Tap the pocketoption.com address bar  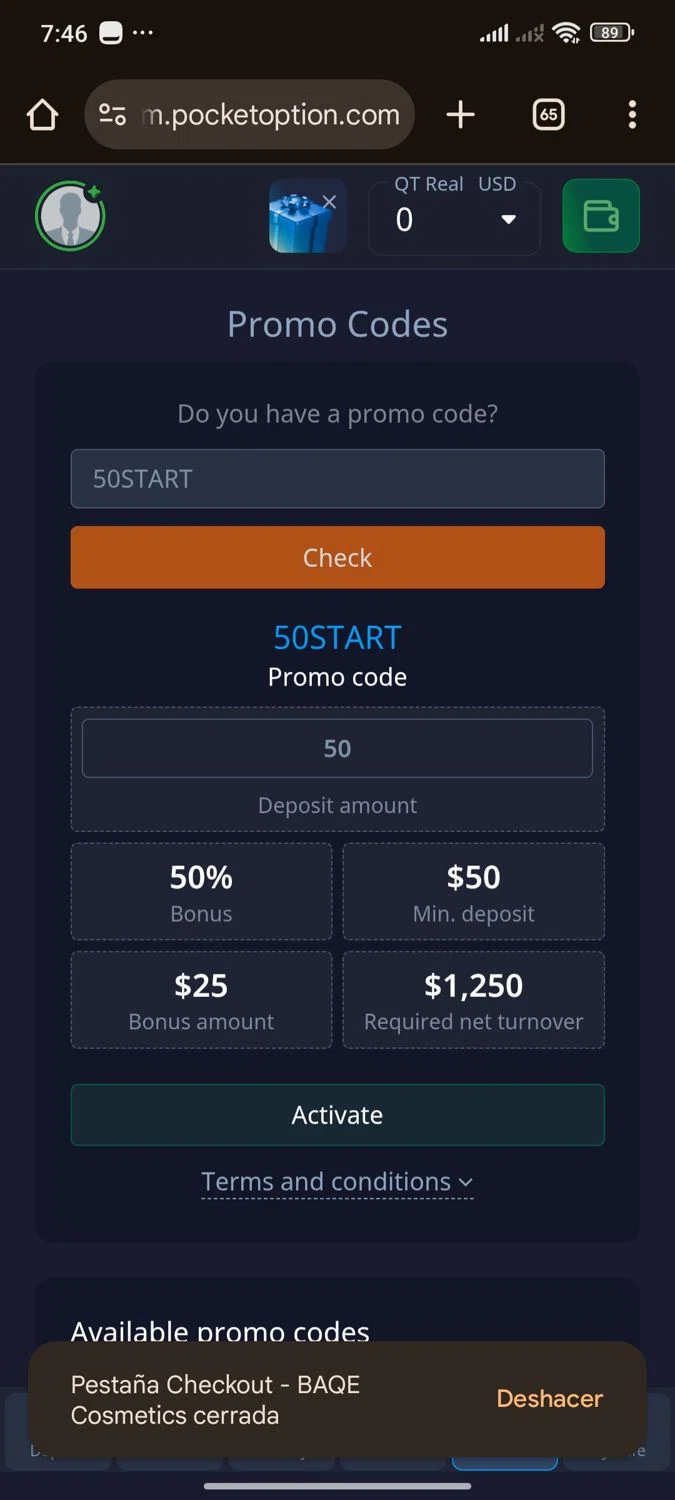click(x=270, y=116)
